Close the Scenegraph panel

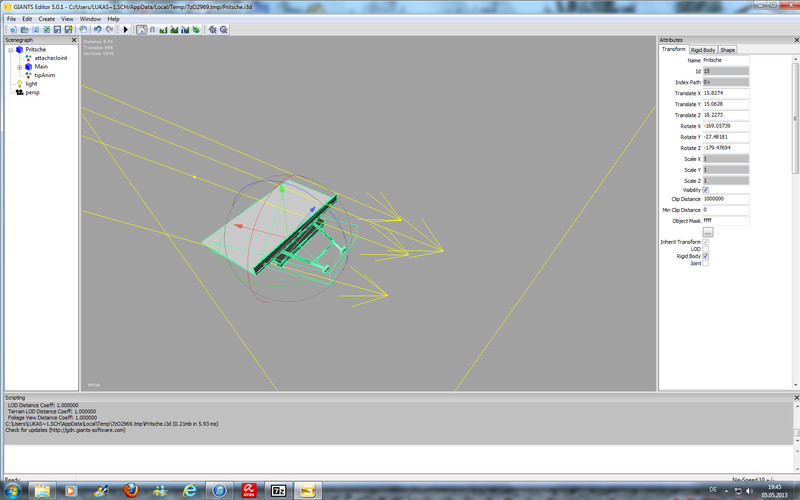tap(74, 40)
